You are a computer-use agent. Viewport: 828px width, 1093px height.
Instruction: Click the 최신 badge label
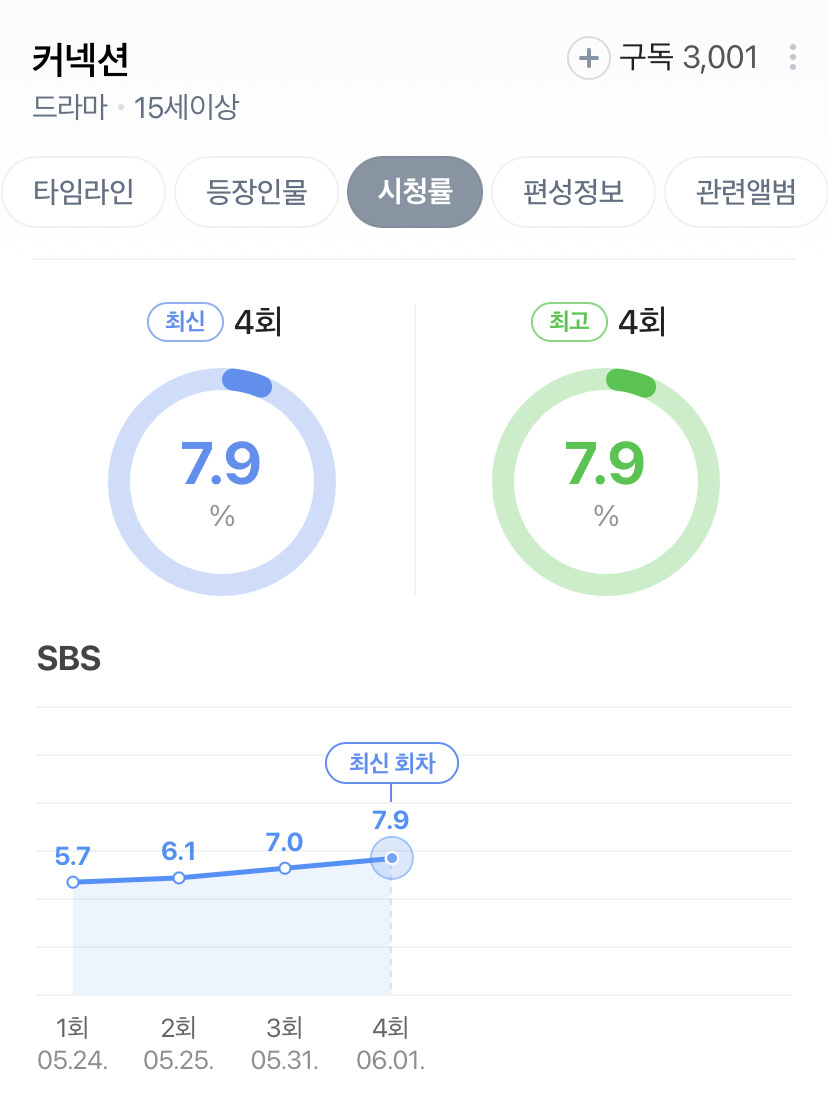tap(185, 322)
